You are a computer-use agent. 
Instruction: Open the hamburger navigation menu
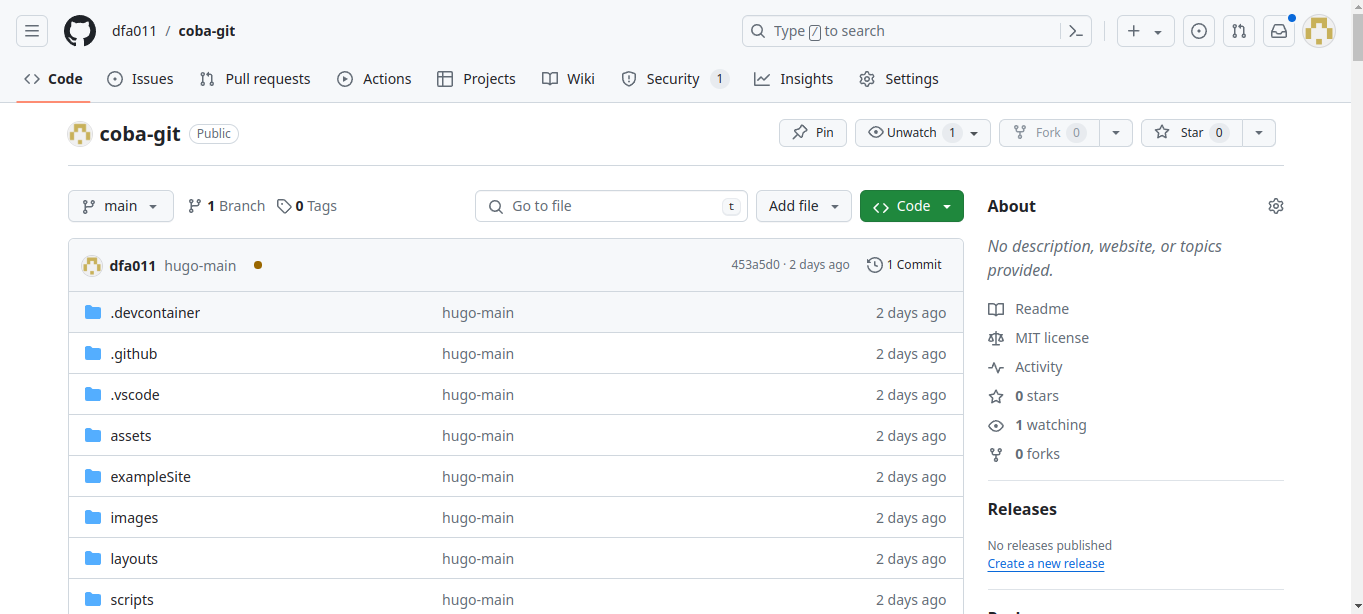point(32,31)
